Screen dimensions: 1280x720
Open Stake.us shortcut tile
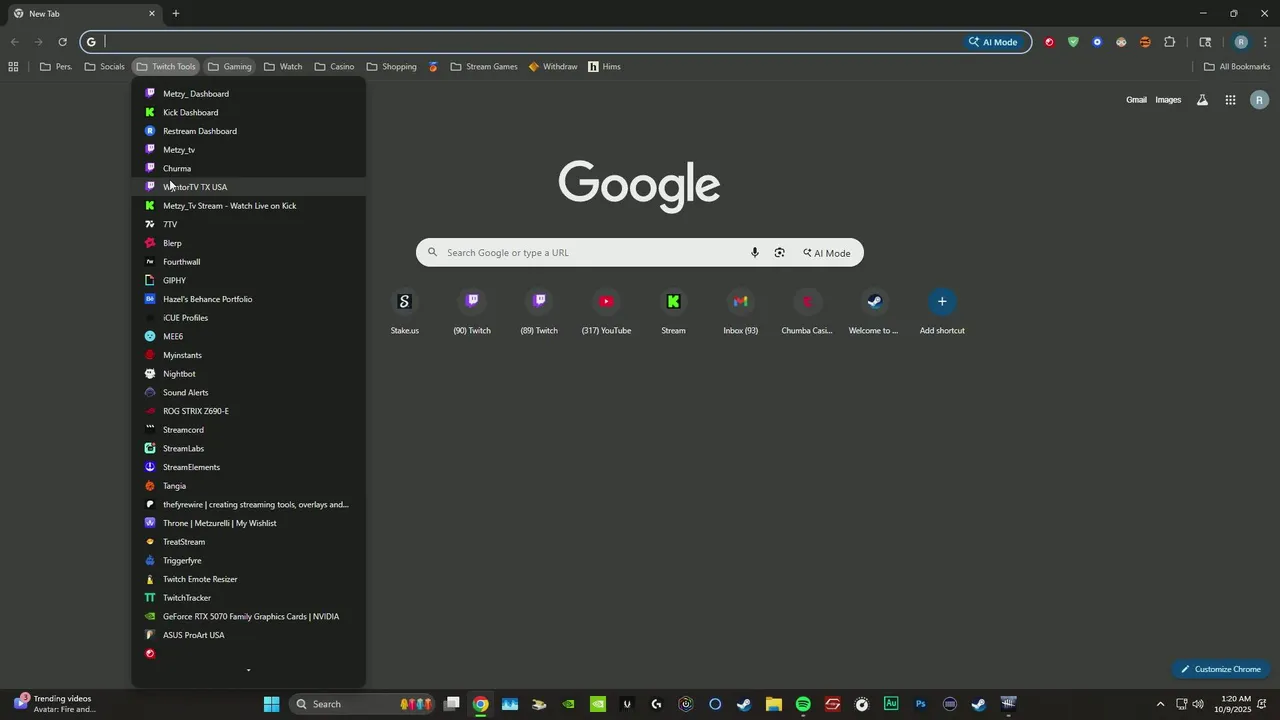pos(404,312)
